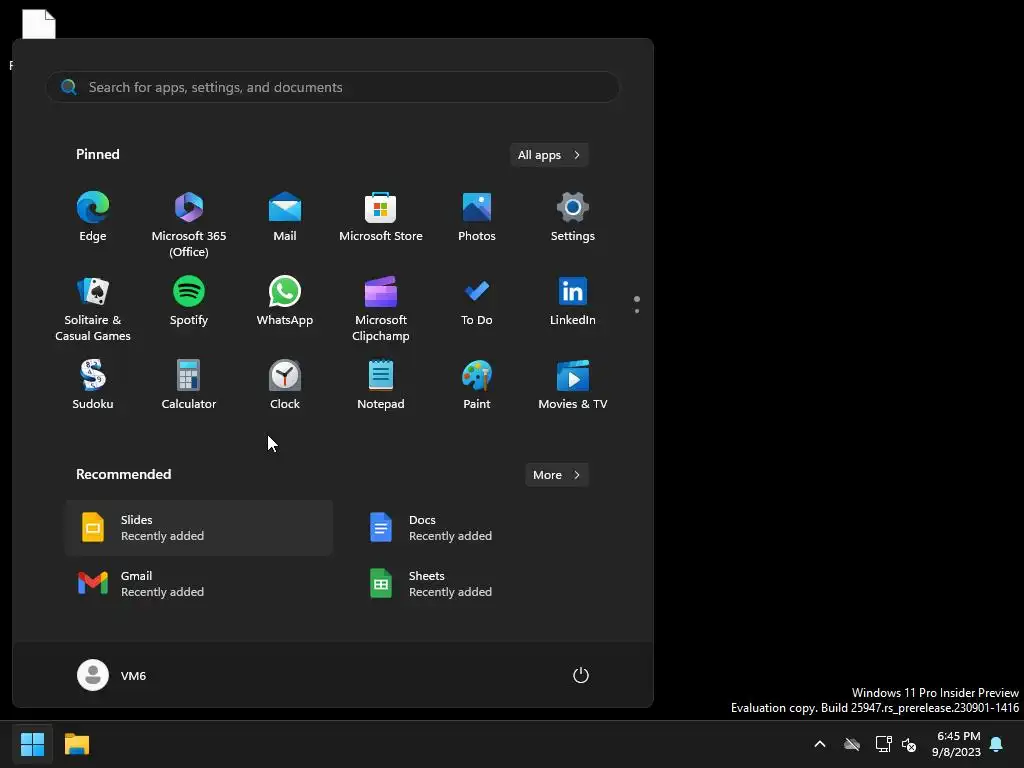This screenshot has height=768, width=1024.
Task: Expand More recommended items
Action: [556, 475]
